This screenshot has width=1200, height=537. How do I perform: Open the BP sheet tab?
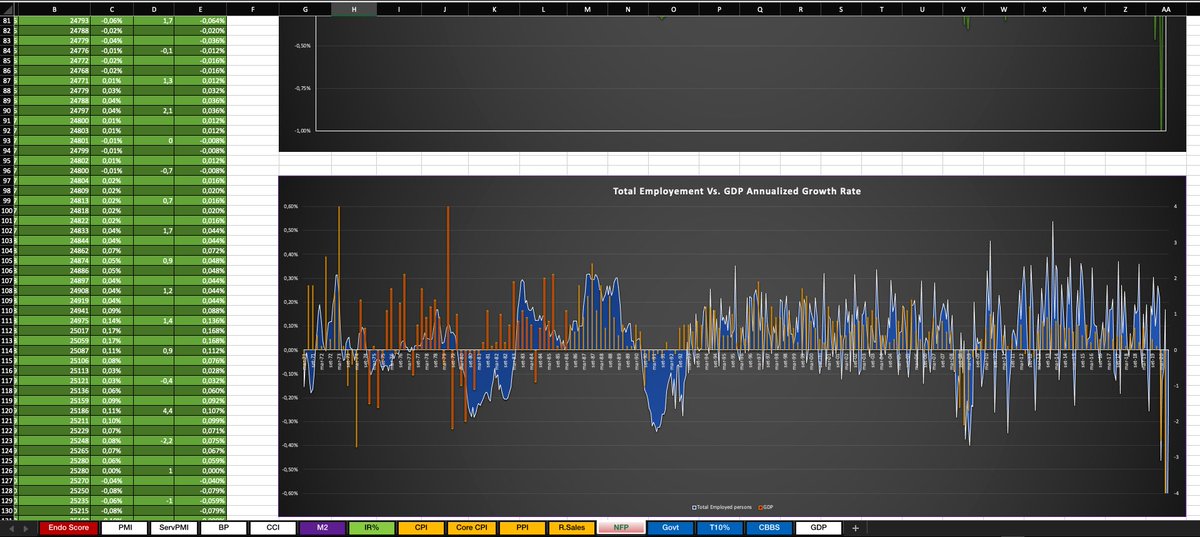[x=222, y=527]
